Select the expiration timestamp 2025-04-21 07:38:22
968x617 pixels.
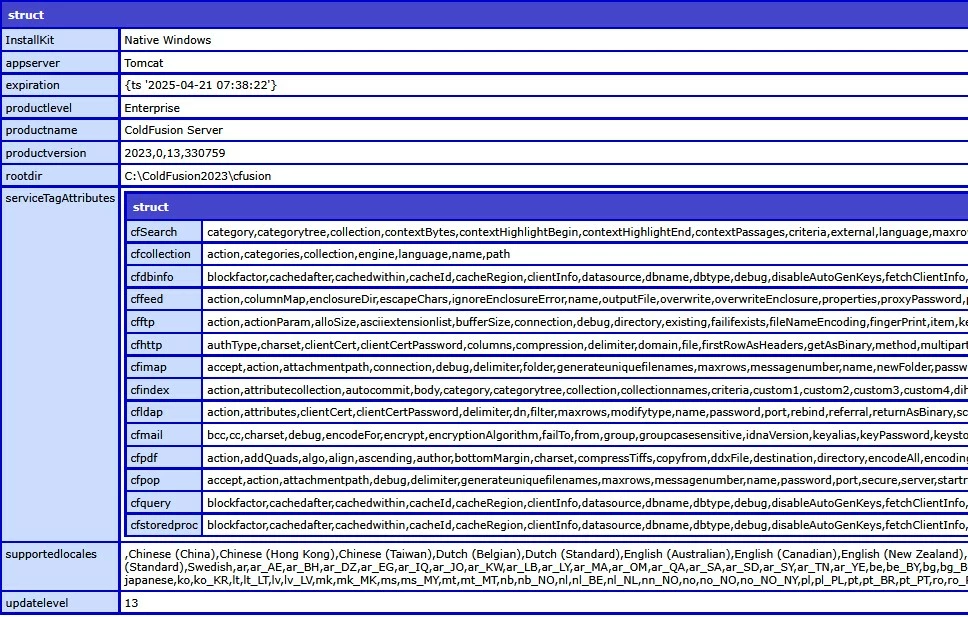click(201, 85)
